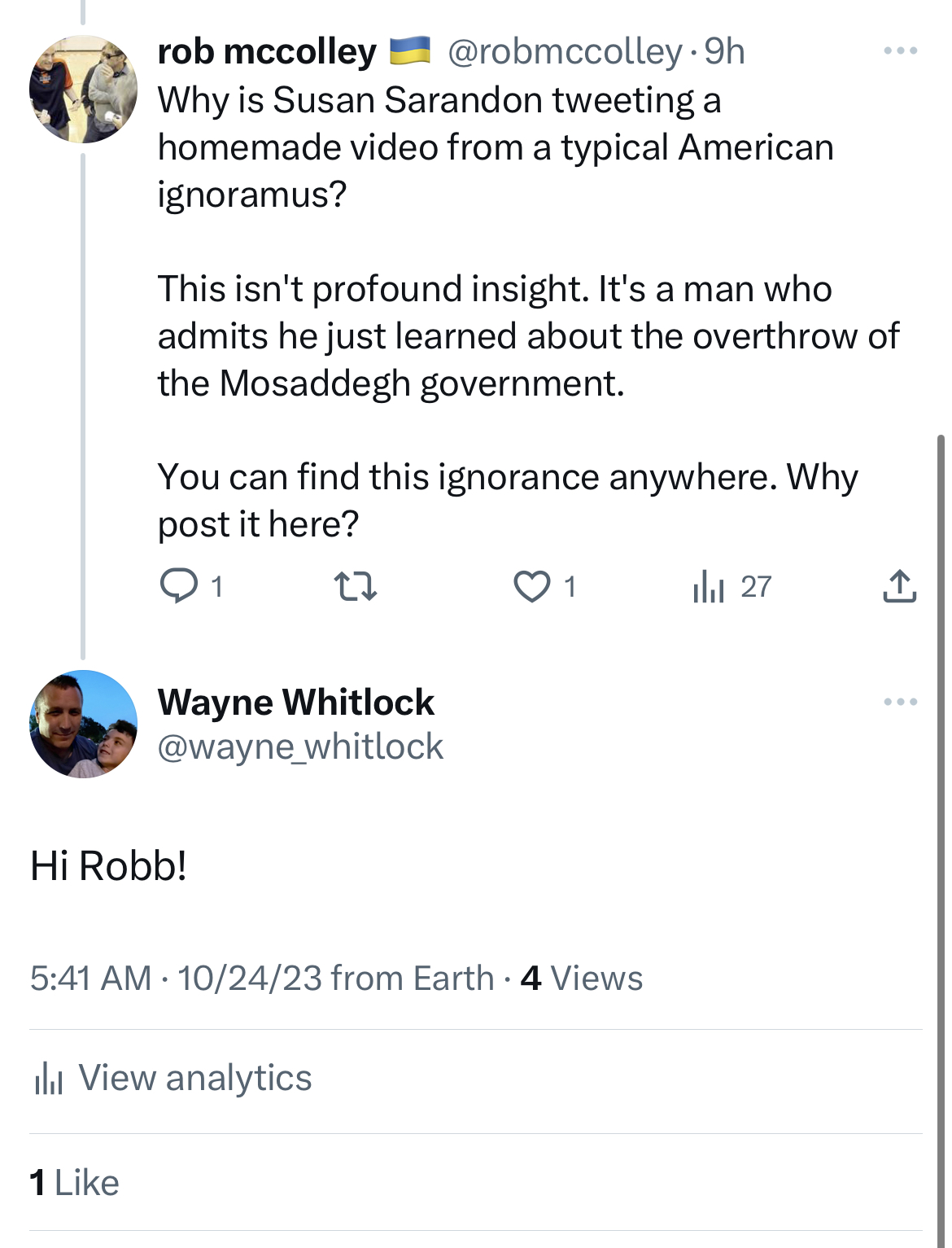Click the share icon on rob's tweet

(x=899, y=586)
